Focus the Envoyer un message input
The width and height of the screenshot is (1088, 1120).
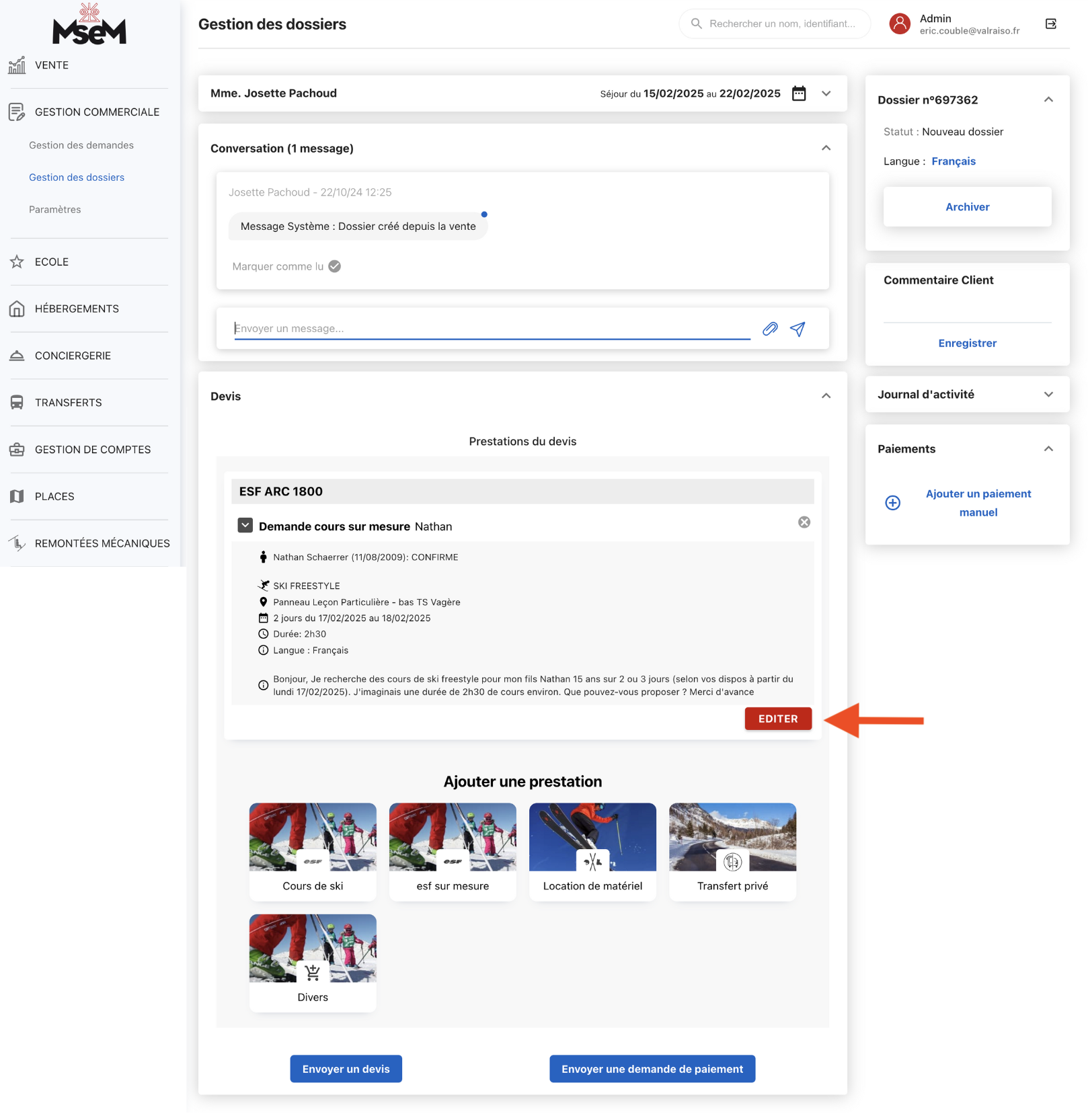[491, 329]
